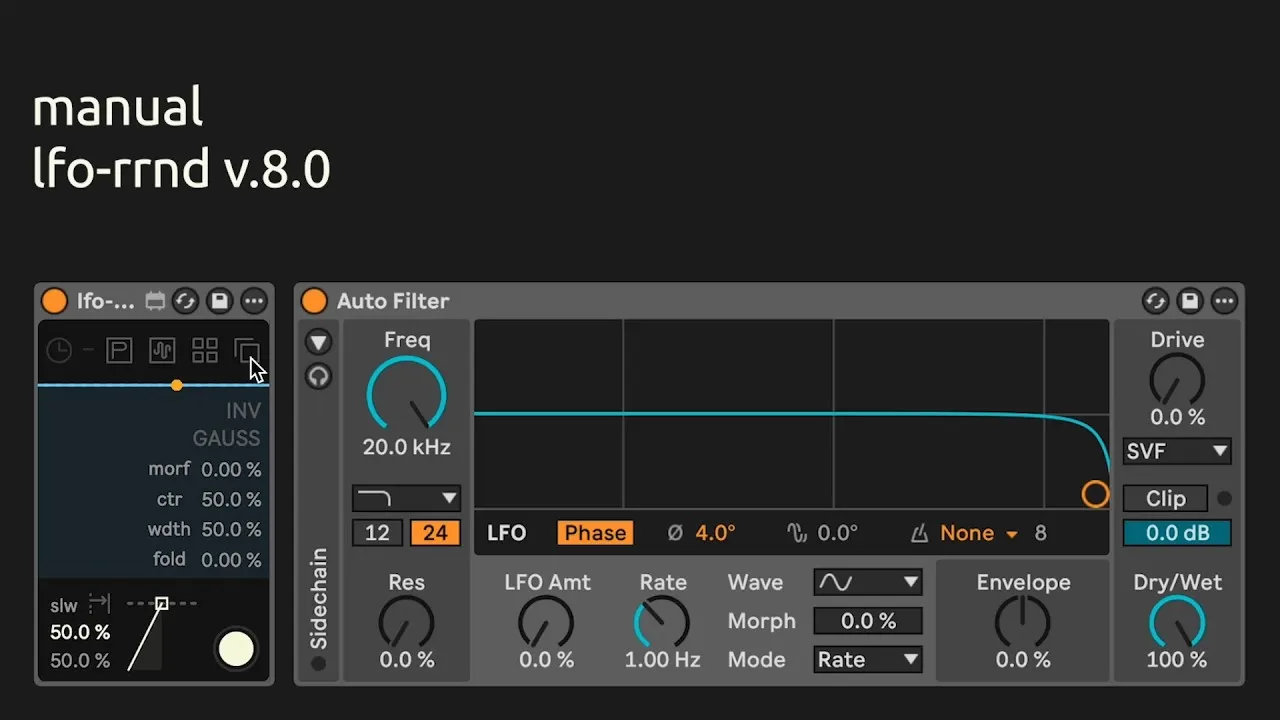Toggle the lfo device activator on
1280x720 pixels.
tap(54, 301)
